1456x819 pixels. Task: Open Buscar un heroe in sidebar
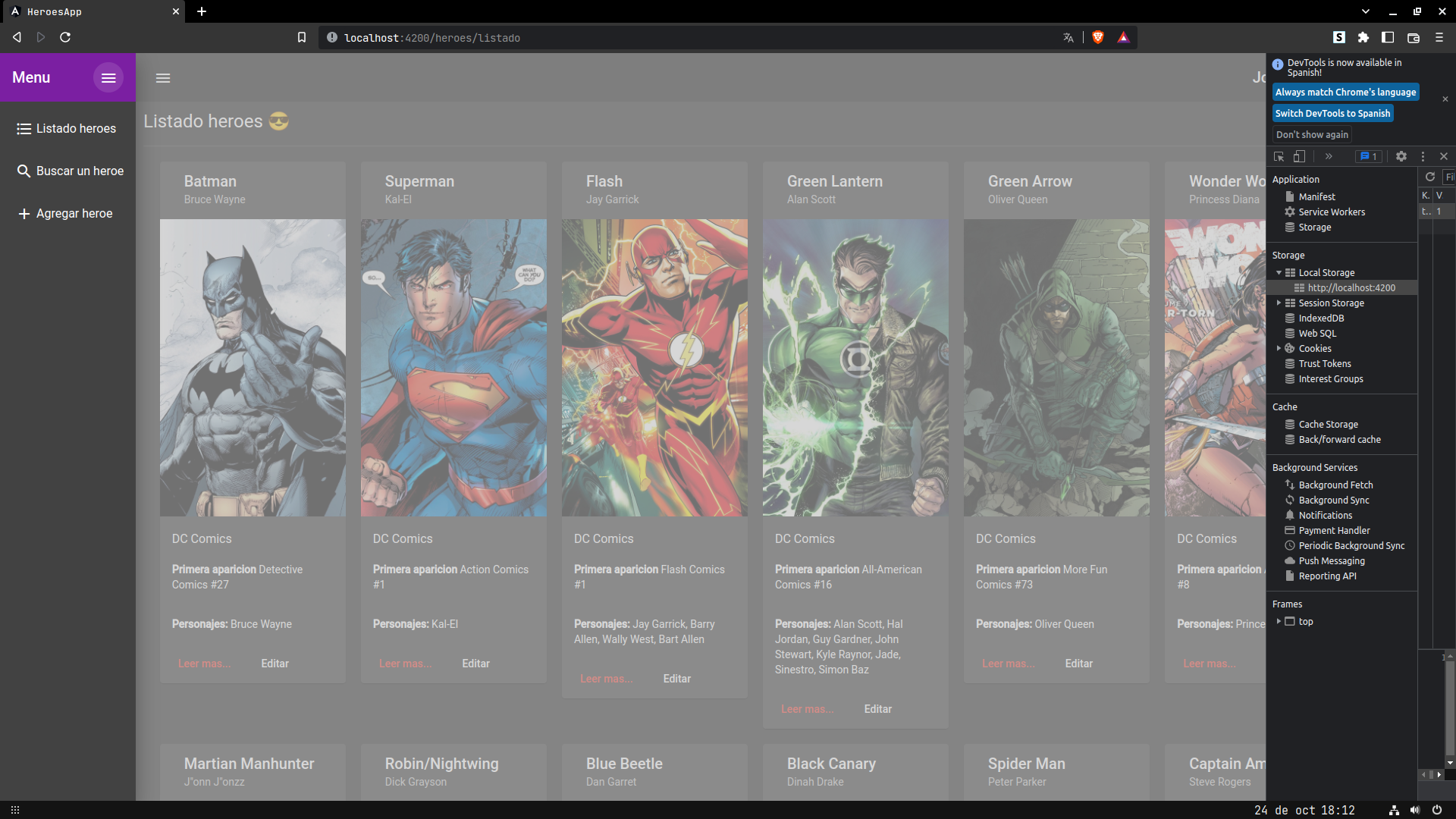coord(67,171)
